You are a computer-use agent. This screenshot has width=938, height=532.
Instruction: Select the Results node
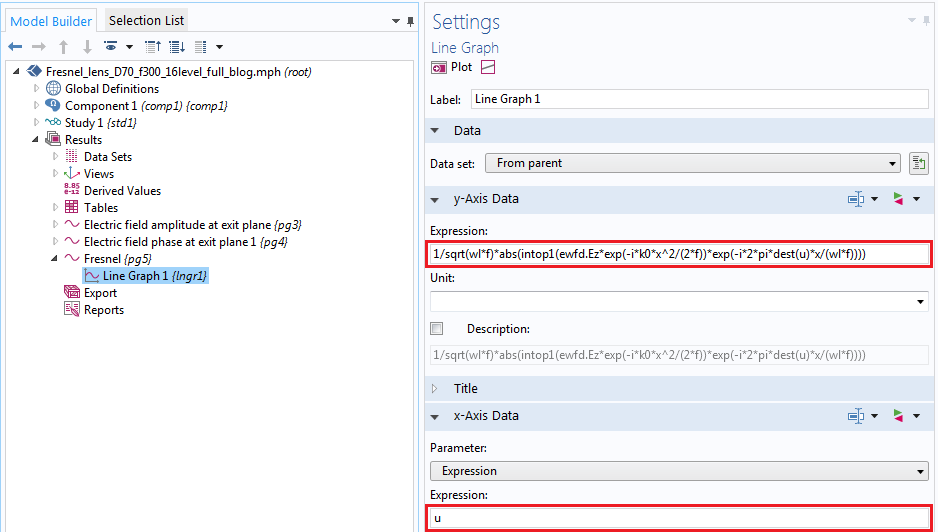tap(83, 139)
